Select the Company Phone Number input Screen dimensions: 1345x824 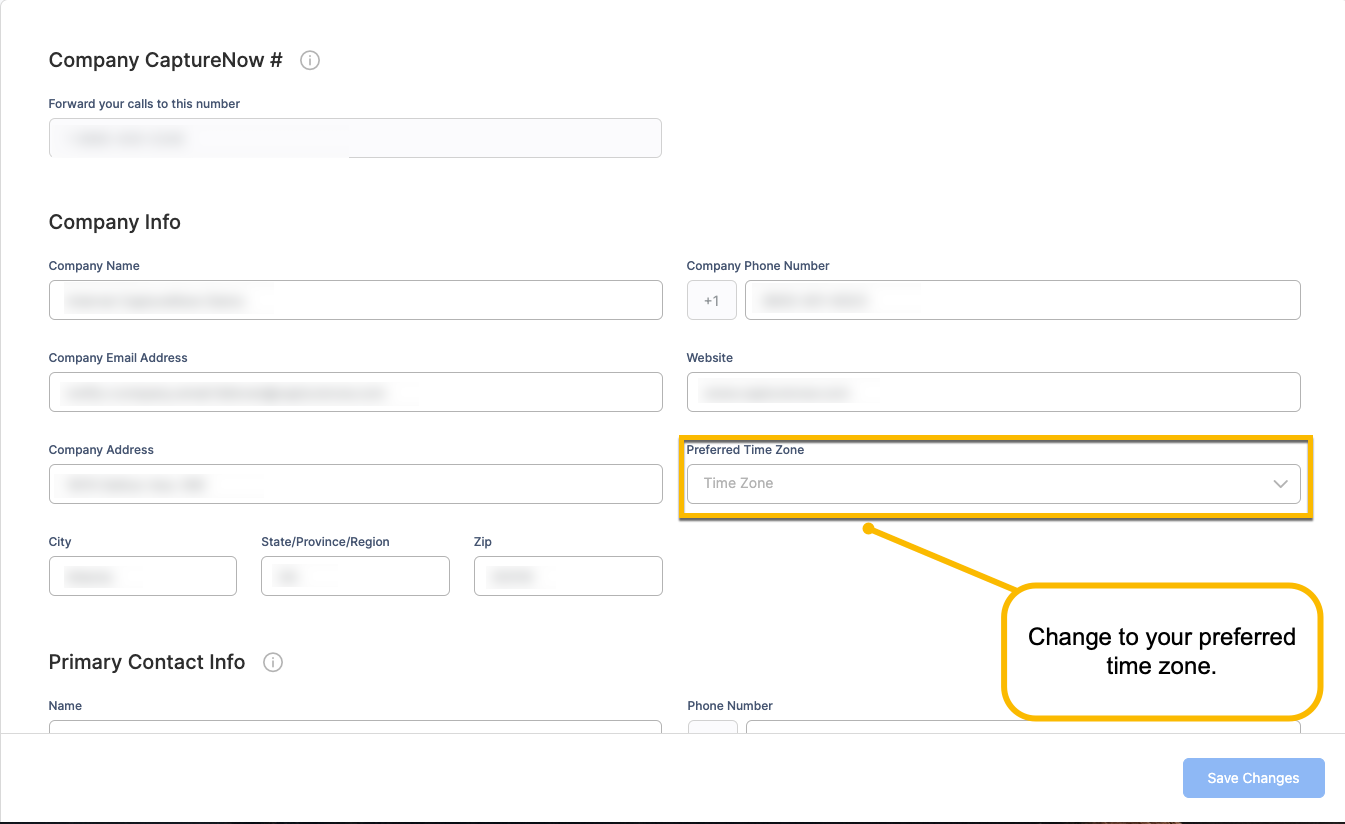tap(1022, 300)
